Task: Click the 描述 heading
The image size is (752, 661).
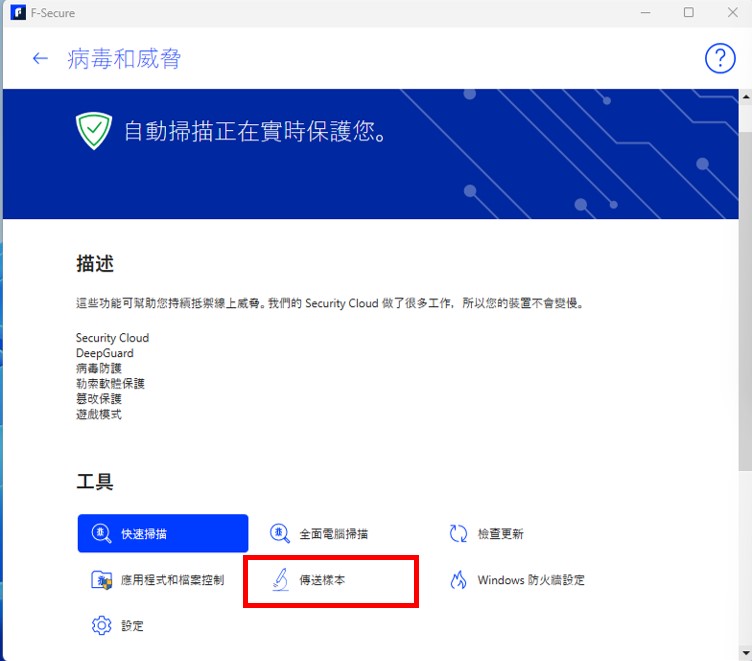Action: tap(95, 264)
